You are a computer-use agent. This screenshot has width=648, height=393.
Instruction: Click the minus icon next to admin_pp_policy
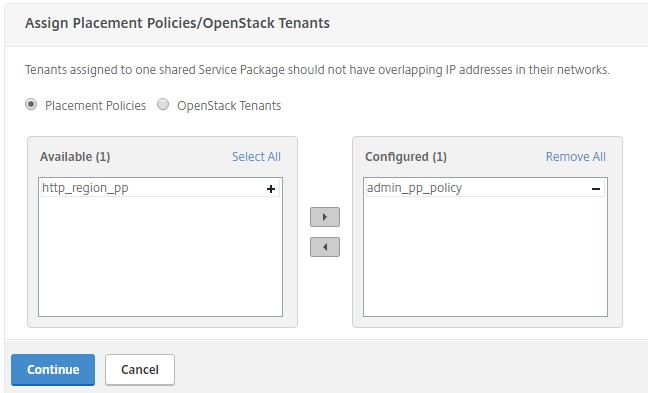click(x=596, y=189)
